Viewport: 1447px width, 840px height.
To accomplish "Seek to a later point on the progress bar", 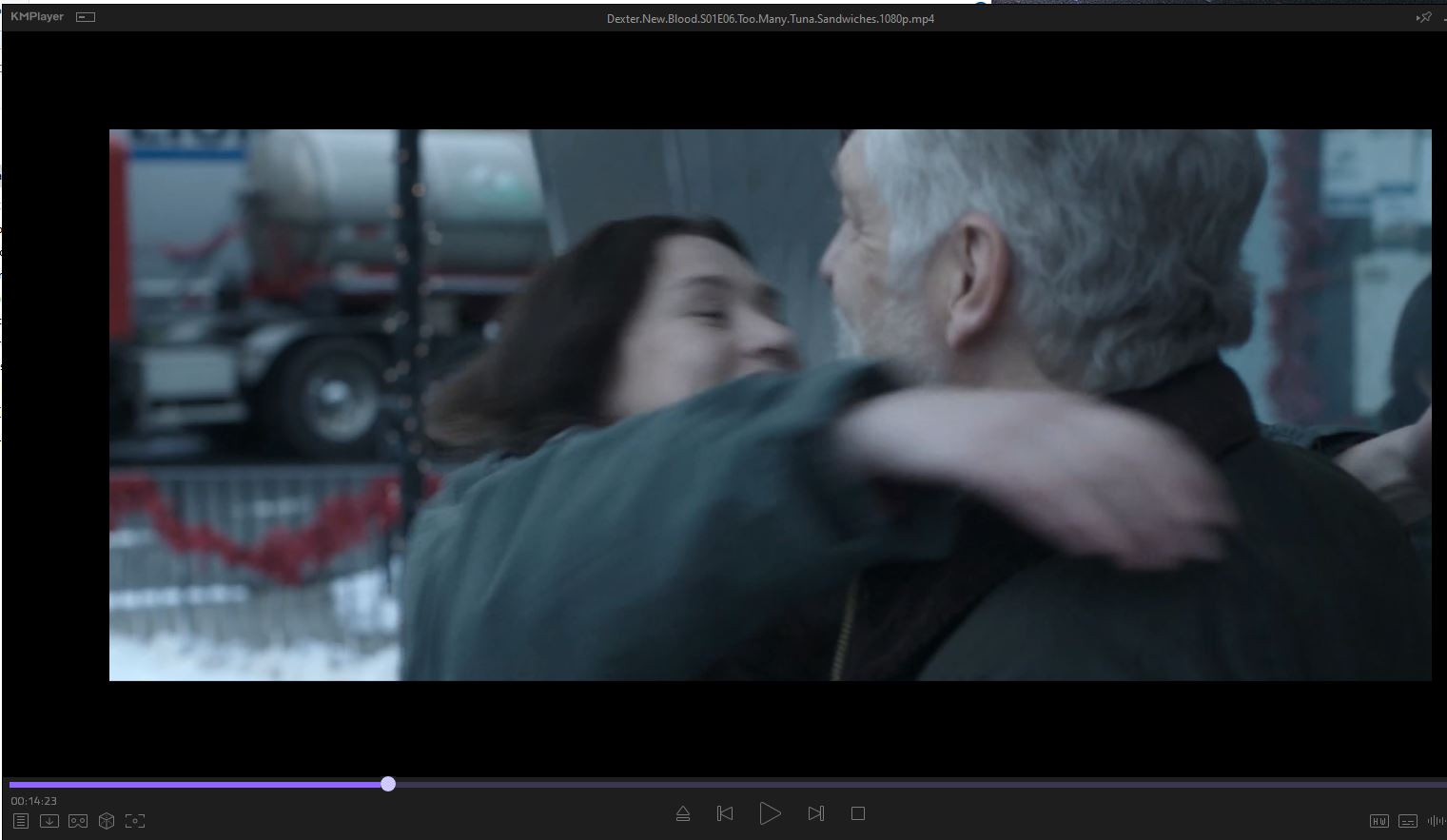I will [856, 785].
